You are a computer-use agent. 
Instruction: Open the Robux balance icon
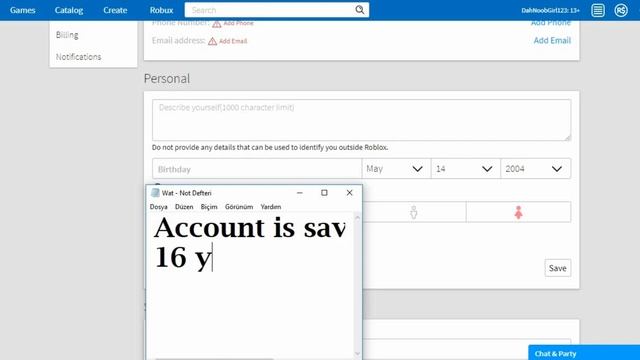pyautogui.click(x=621, y=10)
